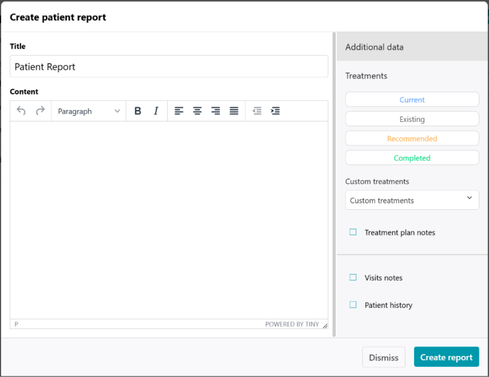This screenshot has width=489, height=377.
Task: Redo the last undone edit
Action: pos(40,111)
